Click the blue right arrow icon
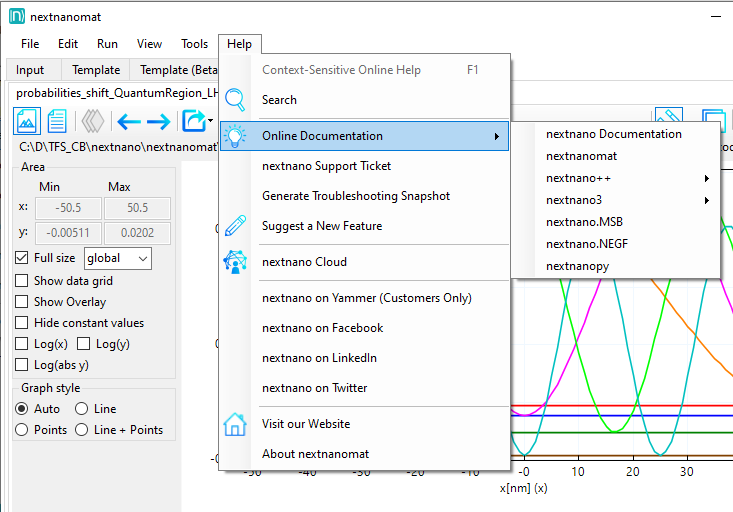 [158, 122]
